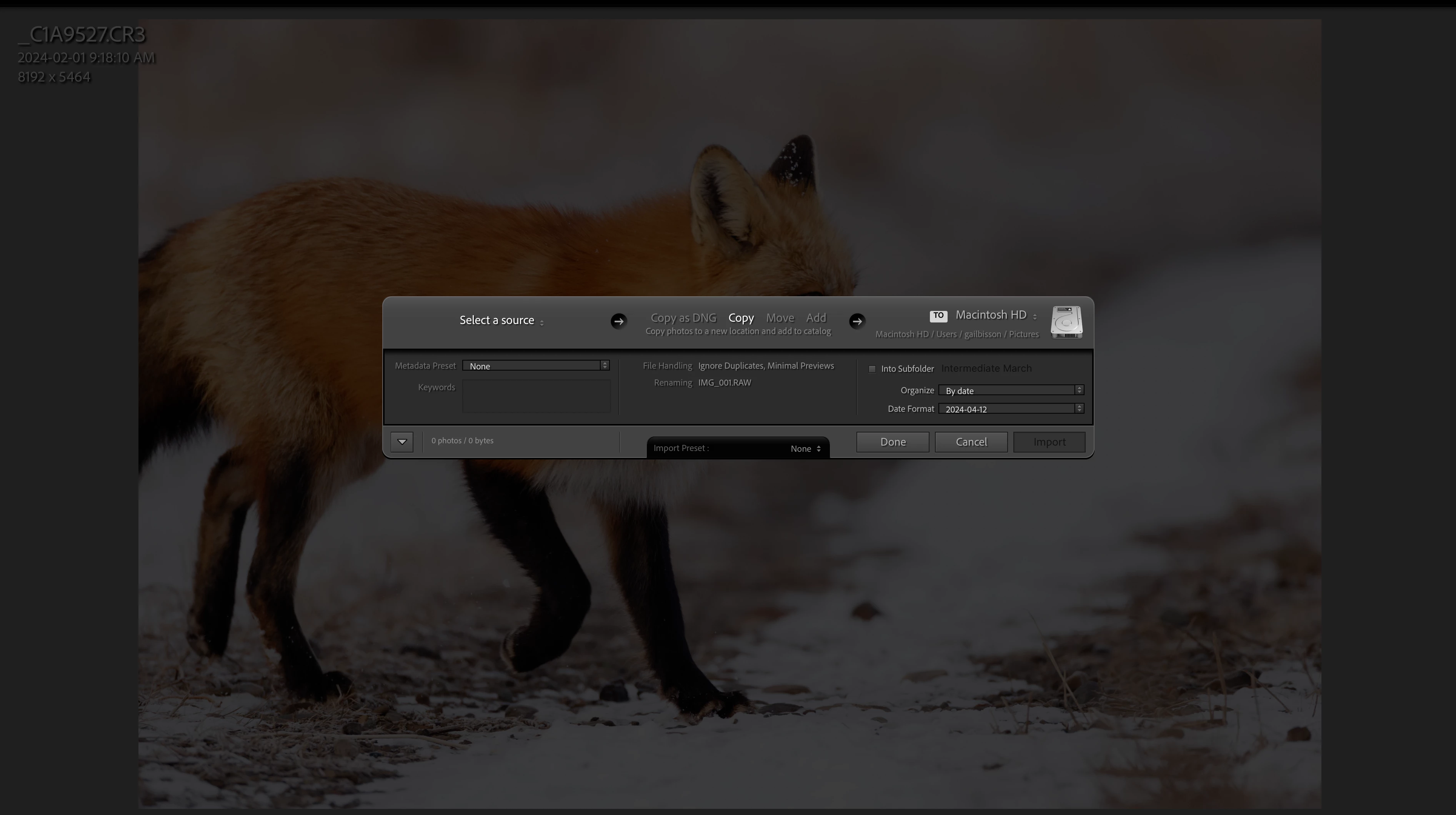The width and height of the screenshot is (1456, 815).
Task: Click into the Keywords text field
Action: tap(536, 396)
